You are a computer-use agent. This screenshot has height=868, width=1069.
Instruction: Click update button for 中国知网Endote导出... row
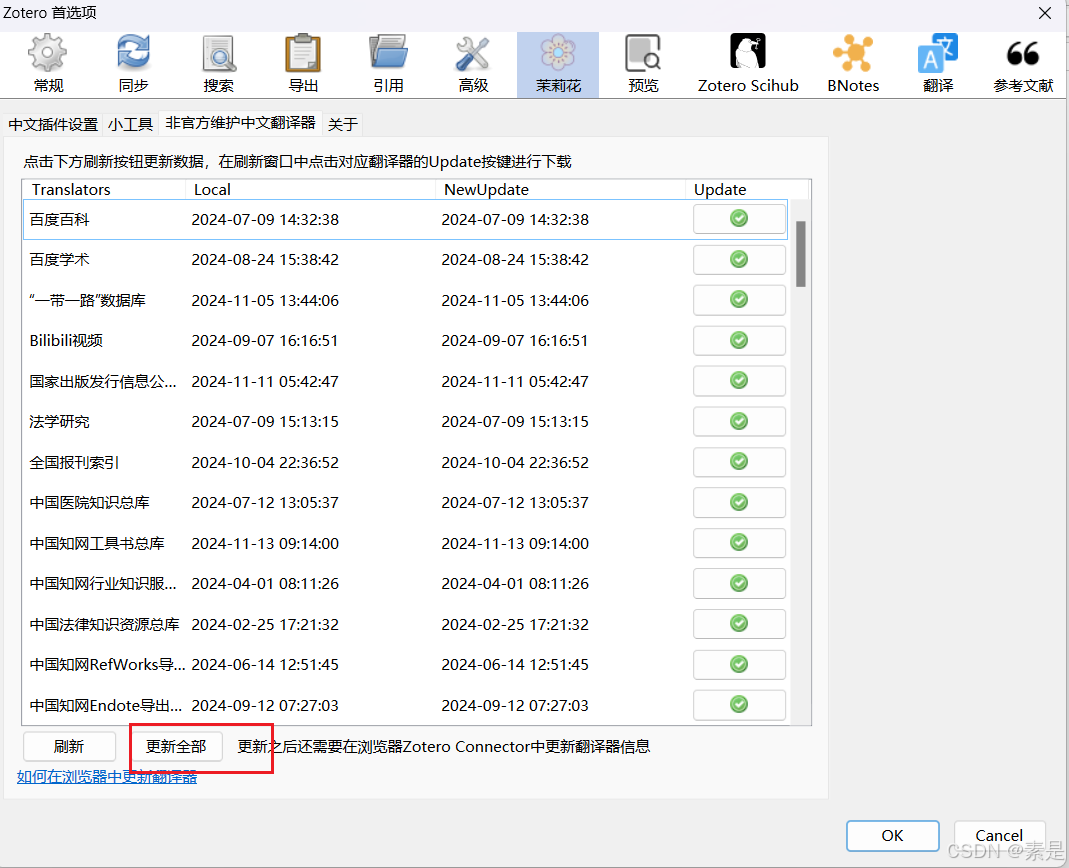(739, 705)
